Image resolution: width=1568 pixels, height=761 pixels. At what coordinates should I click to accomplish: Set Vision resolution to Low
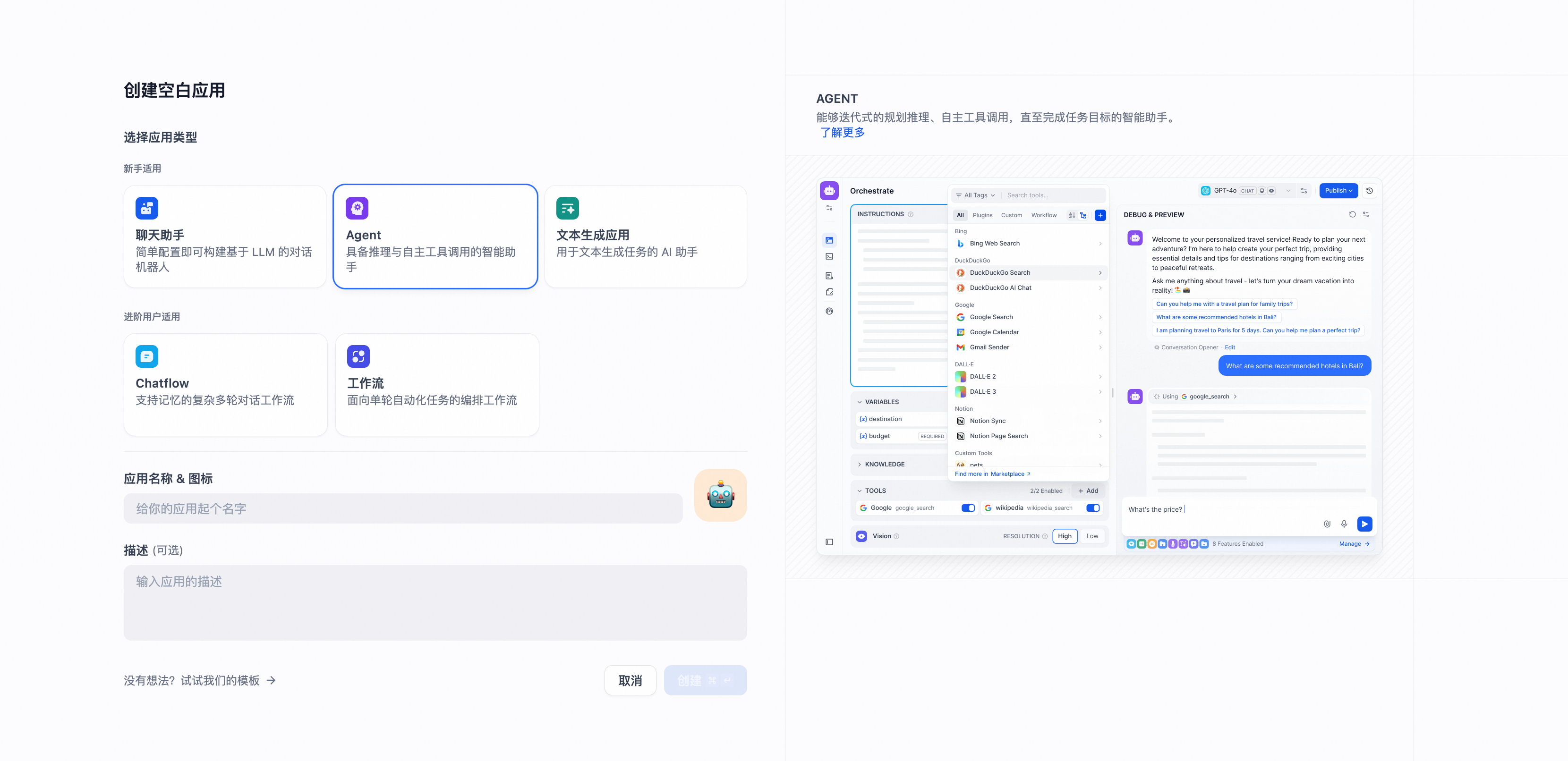coord(1092,536)
